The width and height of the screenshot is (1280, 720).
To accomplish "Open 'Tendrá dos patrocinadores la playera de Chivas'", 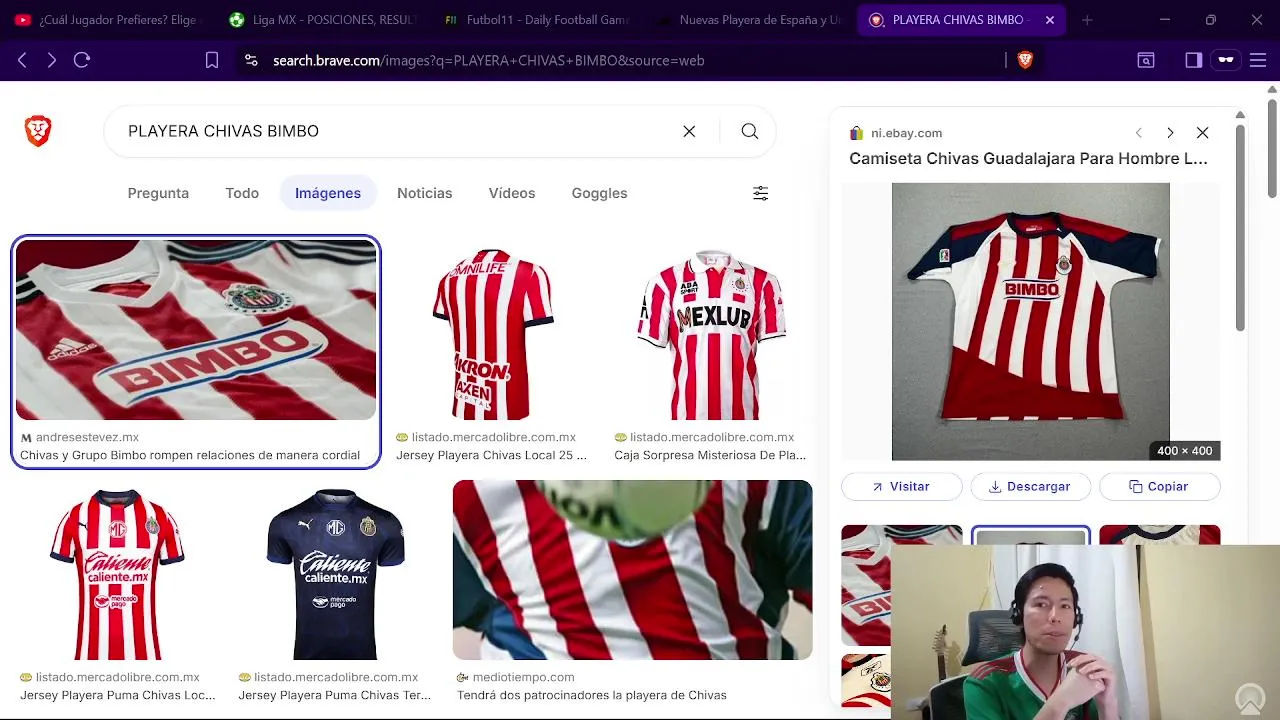I will point(591,695).
